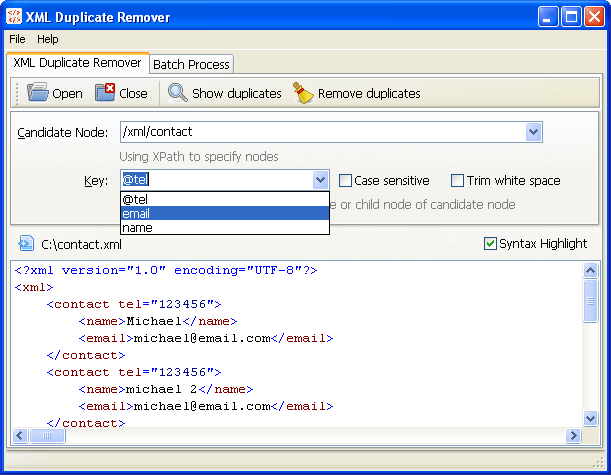Click the horizontal scrollbar right arrow
Screen dimensions: 611x475
click(573, 435)
